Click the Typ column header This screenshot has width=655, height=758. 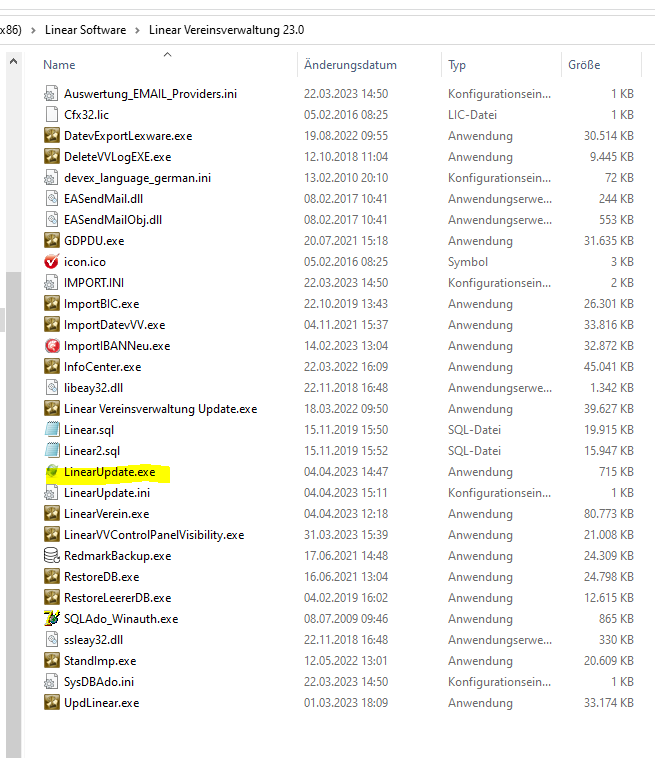(x=457, y=65)
